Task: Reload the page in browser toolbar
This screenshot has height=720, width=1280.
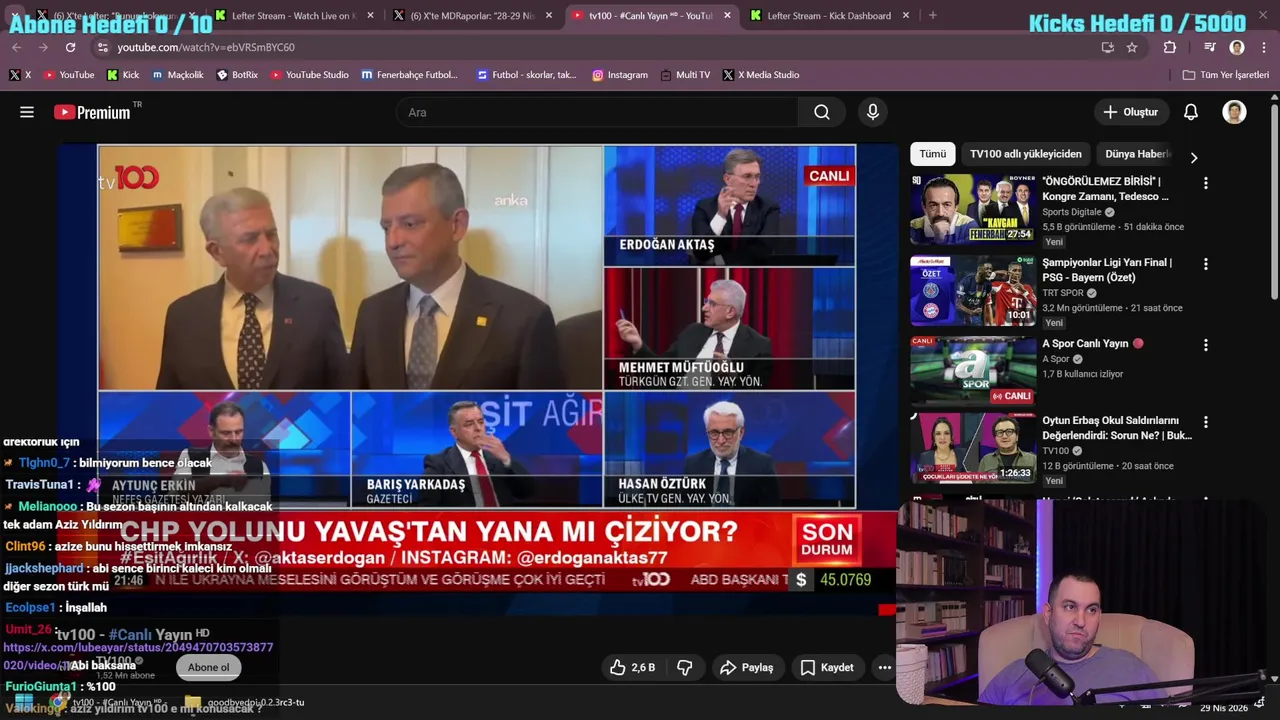Action: point(70,47)
